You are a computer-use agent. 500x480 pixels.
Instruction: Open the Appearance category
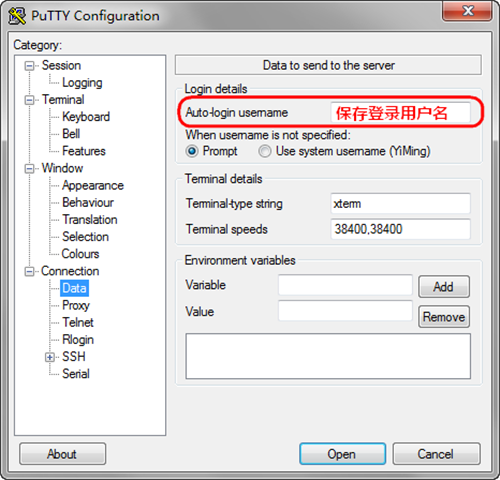coord(93,185)
